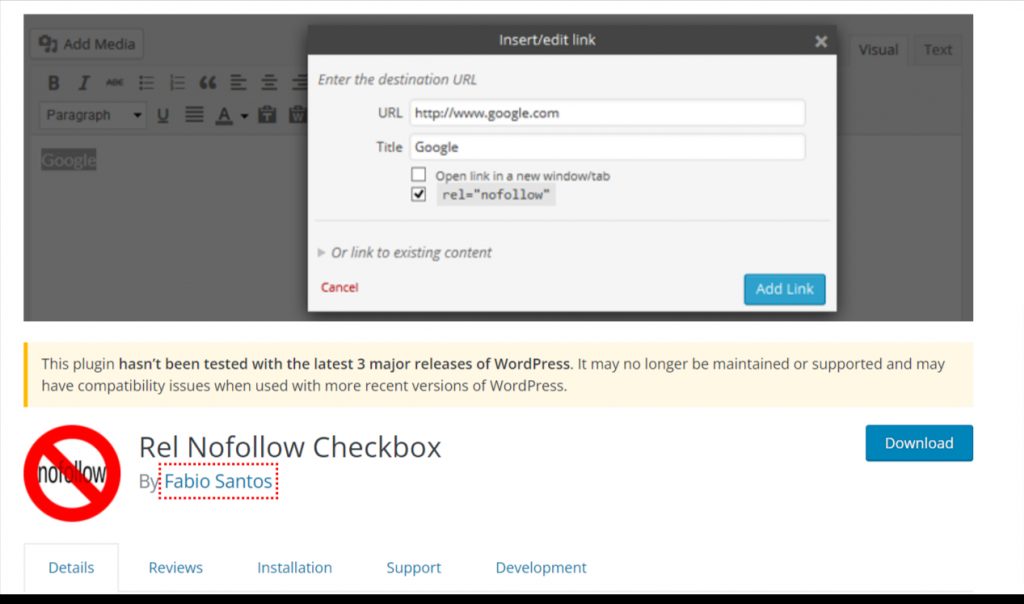Switch to the Text editing tab
This screenshot has width=1024, height=604.
click(x=937, y=49)
